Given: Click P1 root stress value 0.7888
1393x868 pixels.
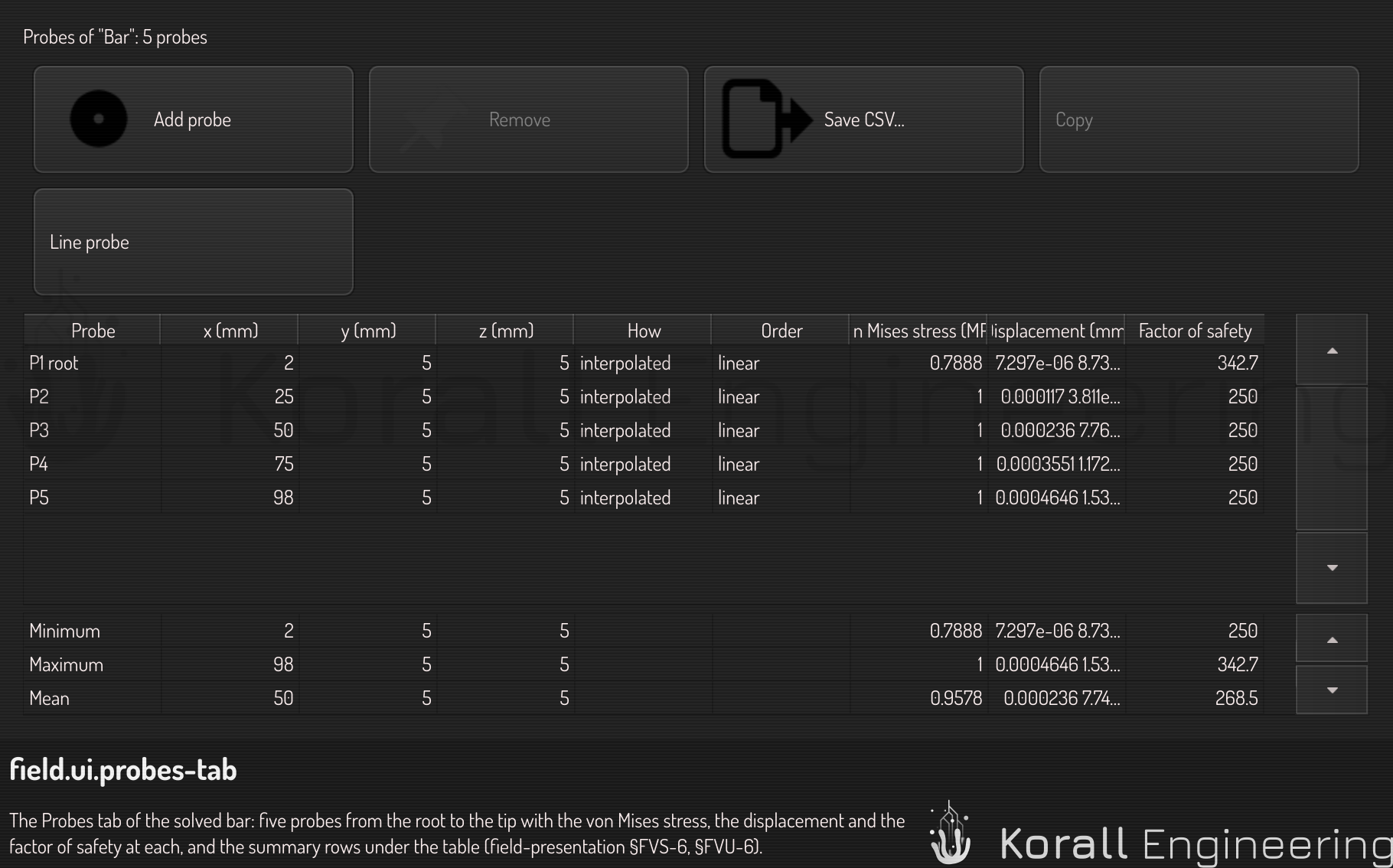Looking at the screenshot, I should pyautogui.click(x=918, y=363).
